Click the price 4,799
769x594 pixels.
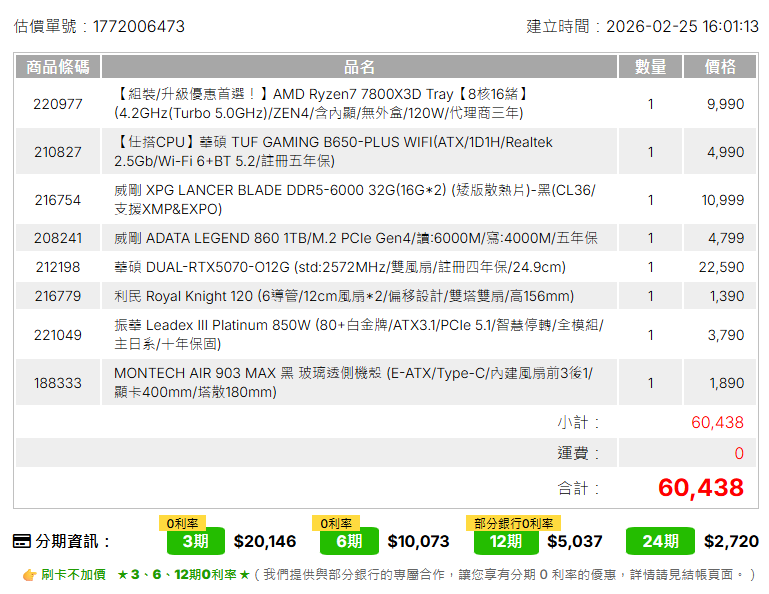point(726,238)
